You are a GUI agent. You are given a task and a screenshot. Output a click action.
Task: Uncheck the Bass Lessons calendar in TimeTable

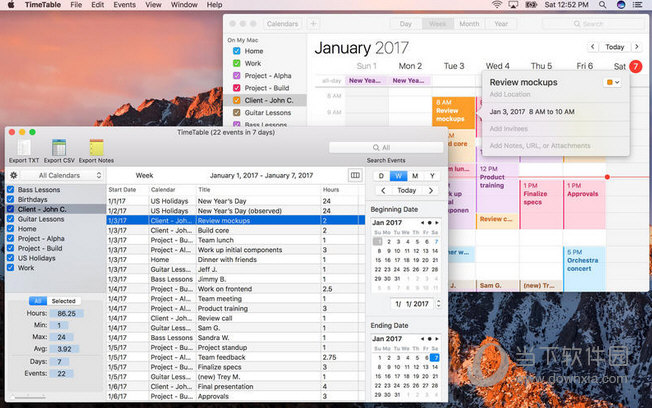pos(10,190)
